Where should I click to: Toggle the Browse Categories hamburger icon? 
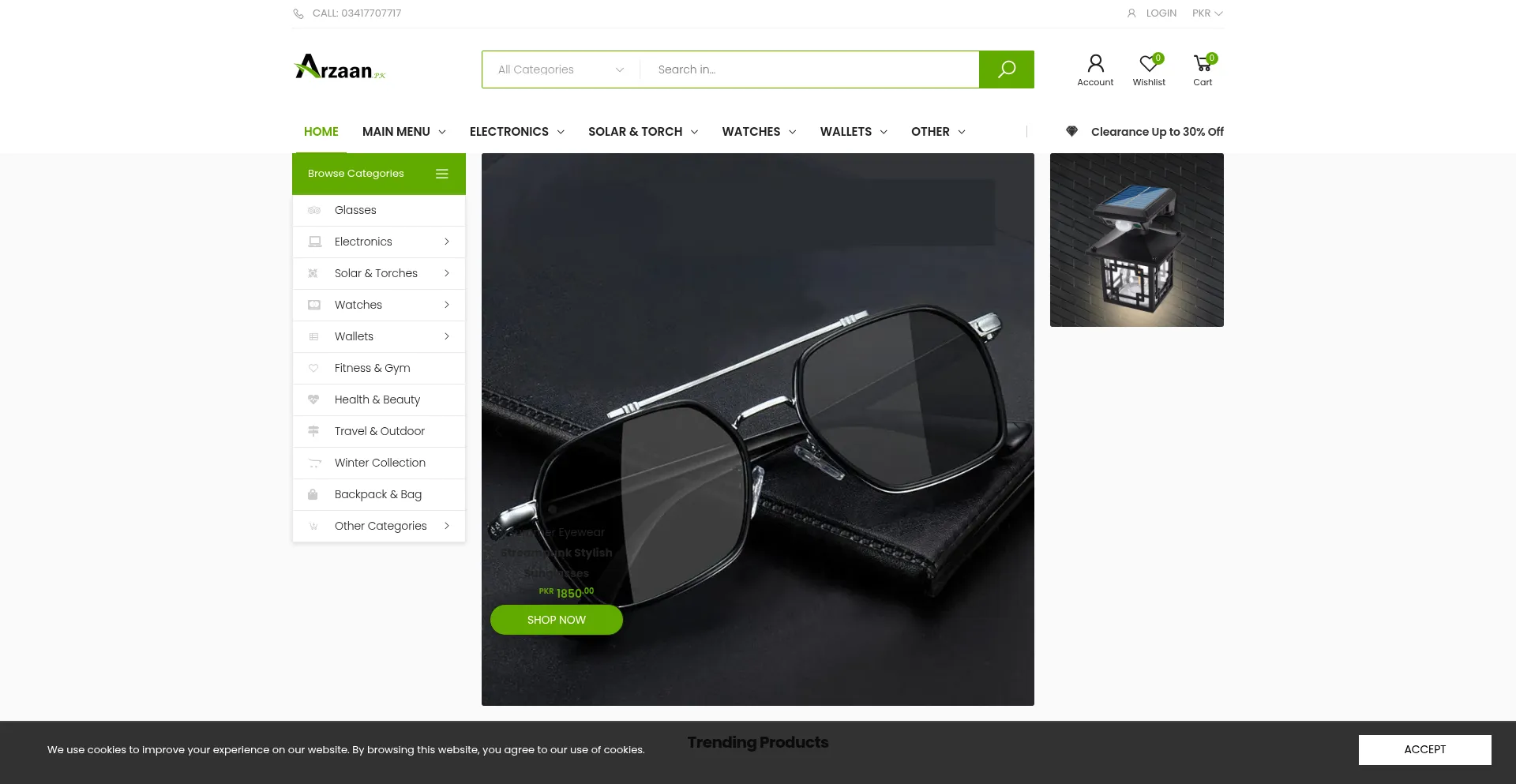click(442, 174)
